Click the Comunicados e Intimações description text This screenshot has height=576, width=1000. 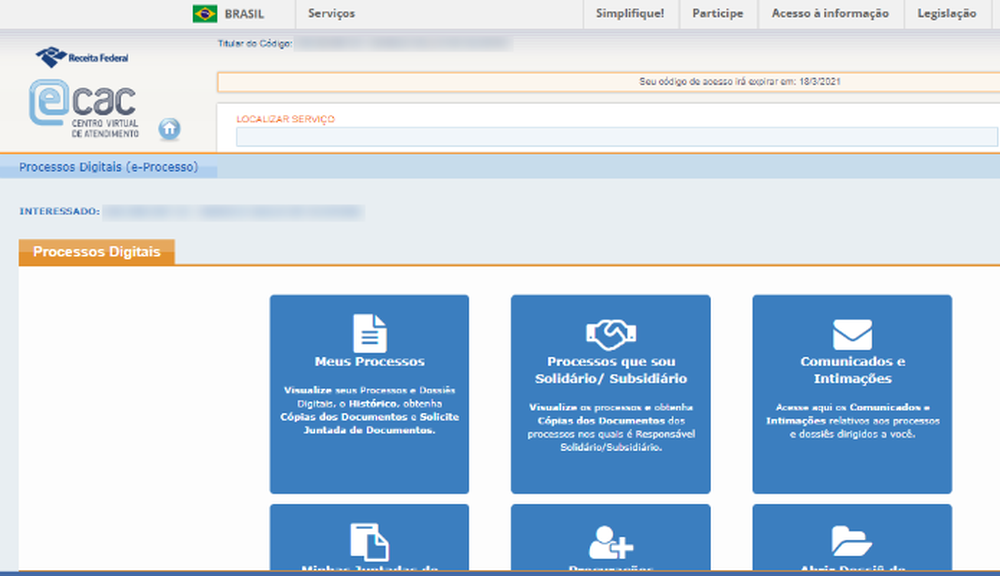(x=852, y=421)
